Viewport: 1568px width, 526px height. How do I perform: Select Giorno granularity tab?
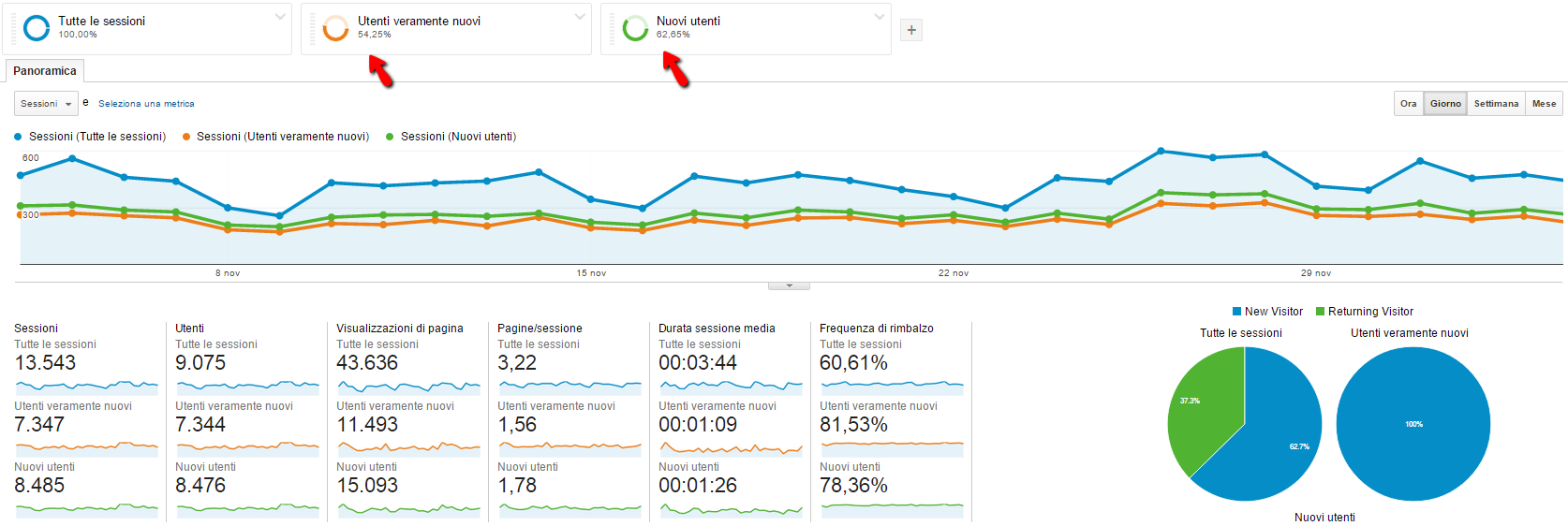pyautogui.click(x=1445, y=104)
